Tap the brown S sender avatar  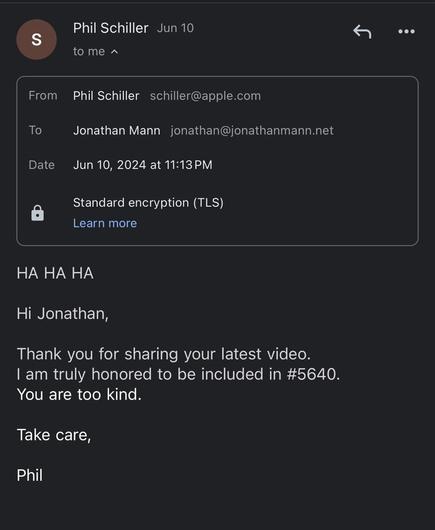point(37,40)
